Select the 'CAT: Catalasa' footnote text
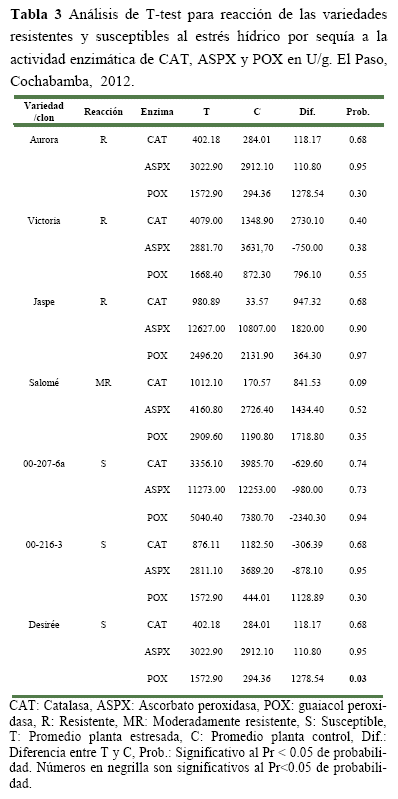Image resolution: width=398 pixels, height=799 pixels. 44,706
